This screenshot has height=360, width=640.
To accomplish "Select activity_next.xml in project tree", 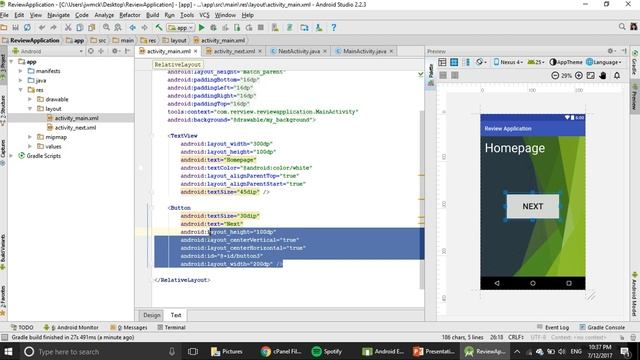I will (75, 128).
